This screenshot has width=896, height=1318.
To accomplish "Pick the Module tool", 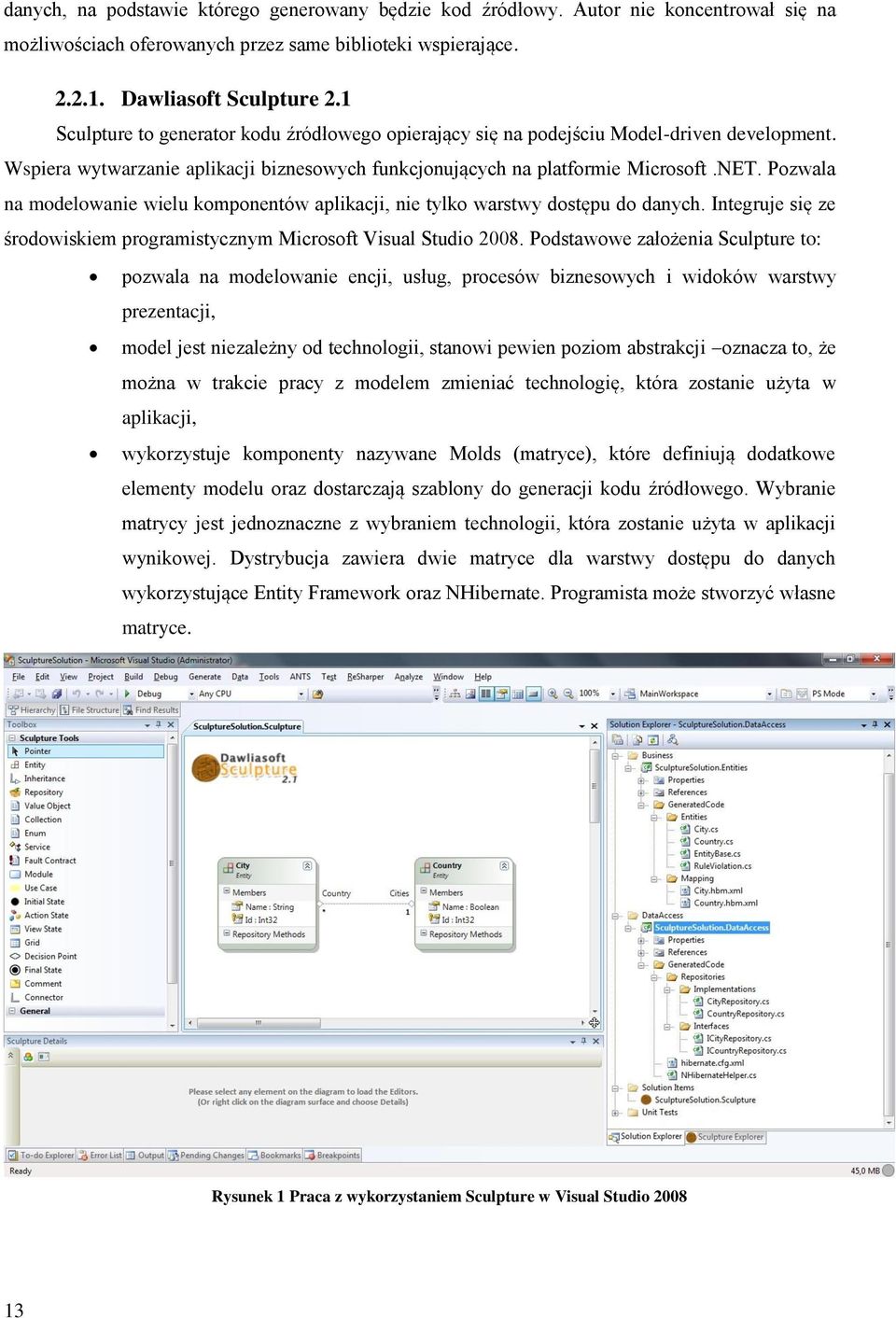I will [x=87, y=875].
